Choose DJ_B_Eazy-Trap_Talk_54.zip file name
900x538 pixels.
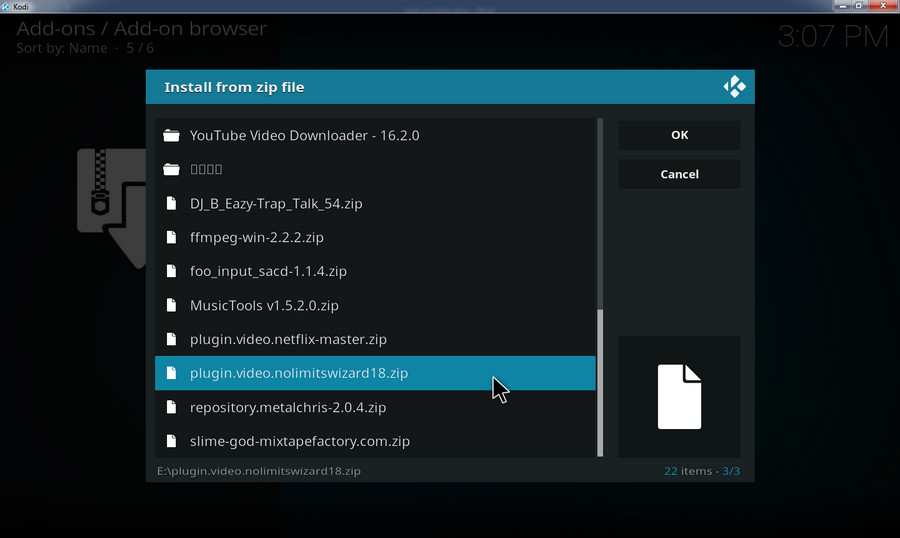pos(276,203)
